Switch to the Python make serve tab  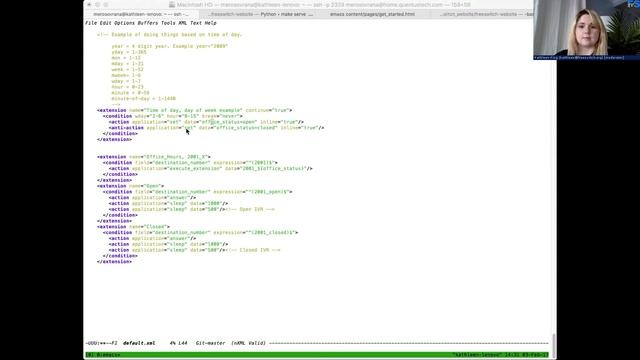tap(260, 14)
